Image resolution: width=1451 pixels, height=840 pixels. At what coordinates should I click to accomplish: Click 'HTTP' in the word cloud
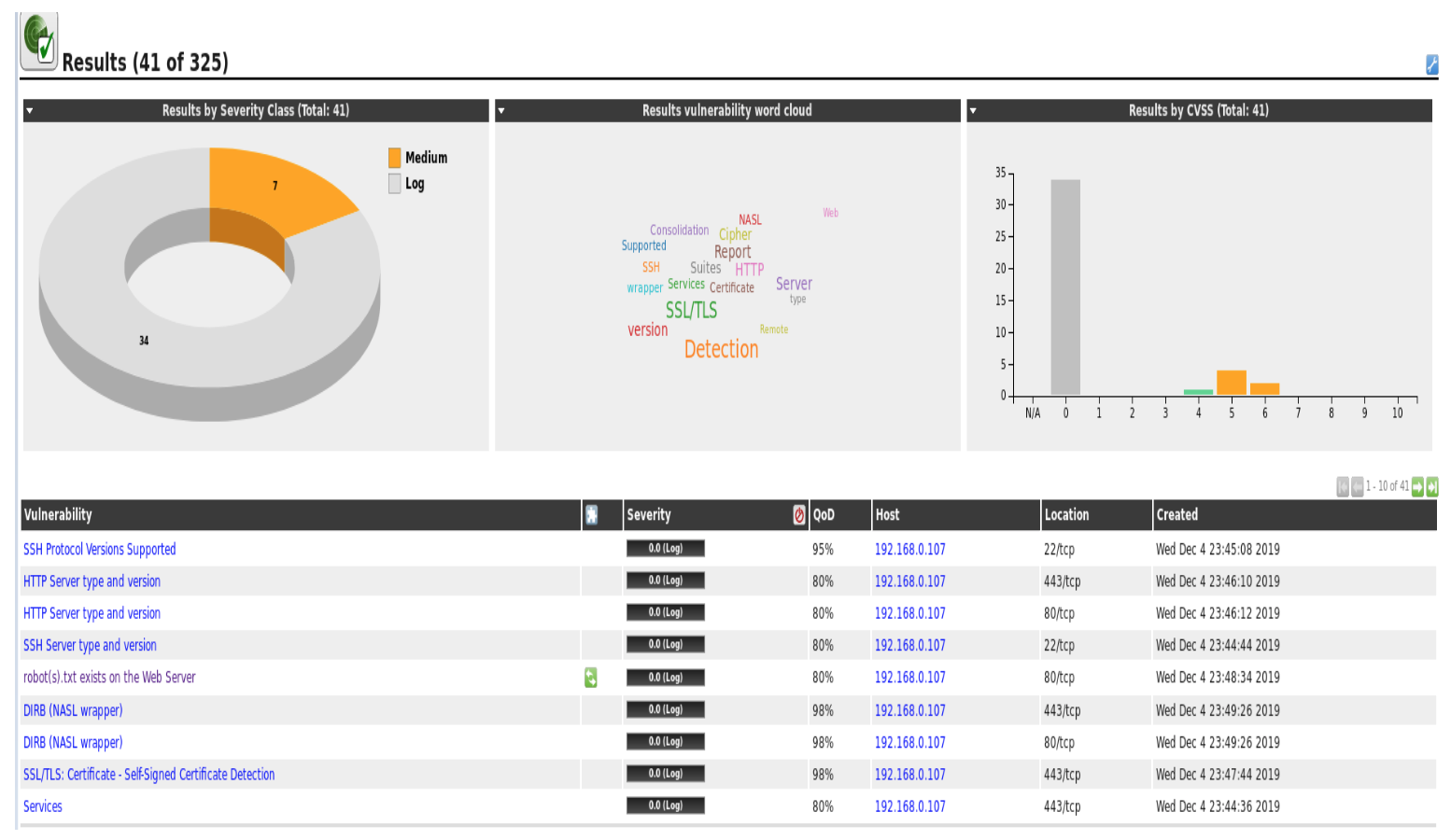749,269
